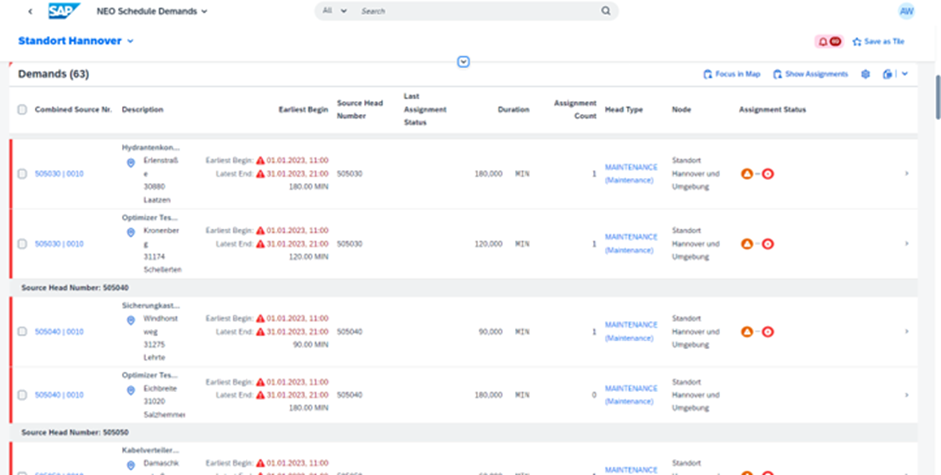This screenshot has width=941, height=475.
Task: Click Assignment Count column header
Action: [575, 109]
